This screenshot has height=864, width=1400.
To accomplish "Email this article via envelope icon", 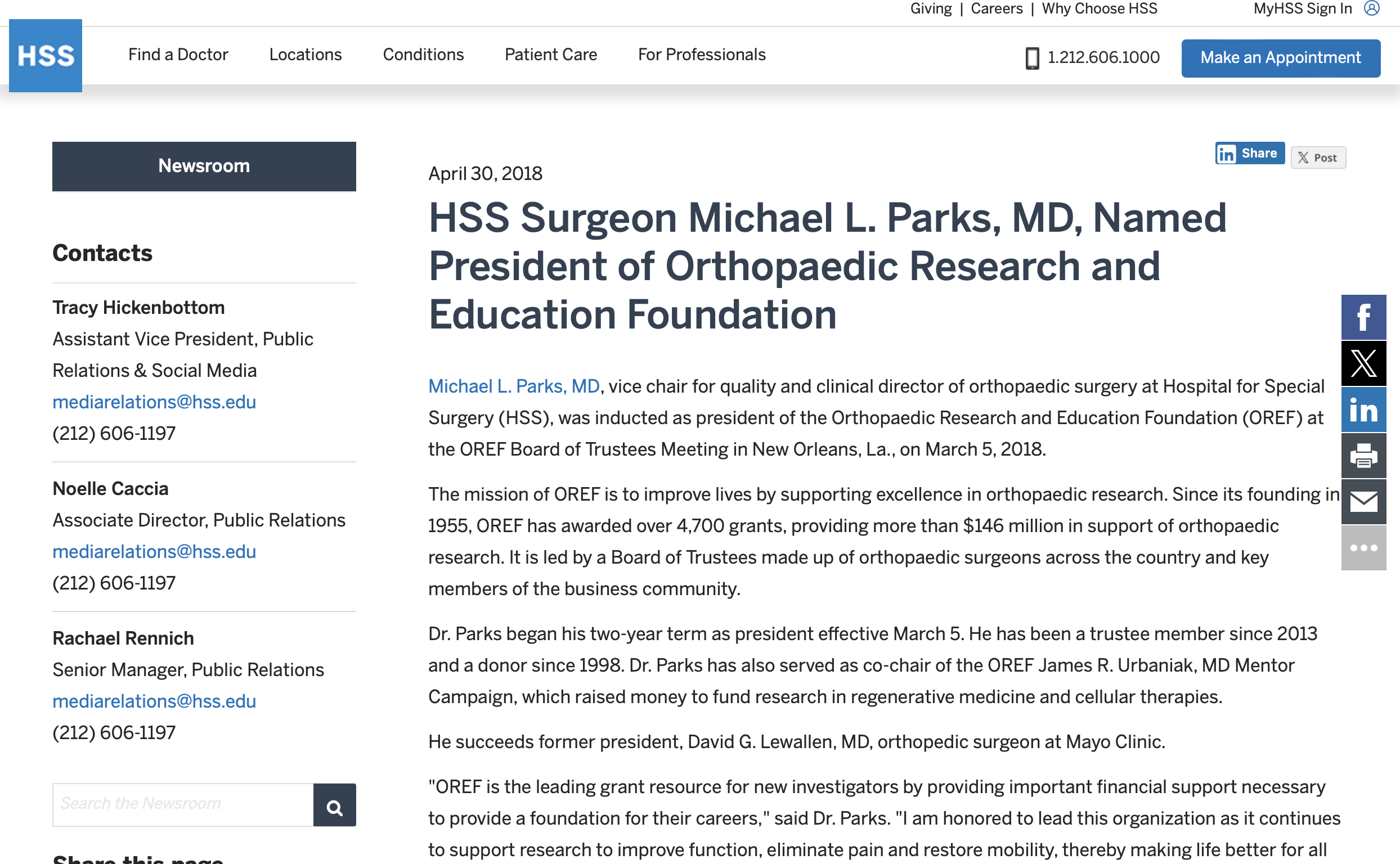I will 1363,502.
